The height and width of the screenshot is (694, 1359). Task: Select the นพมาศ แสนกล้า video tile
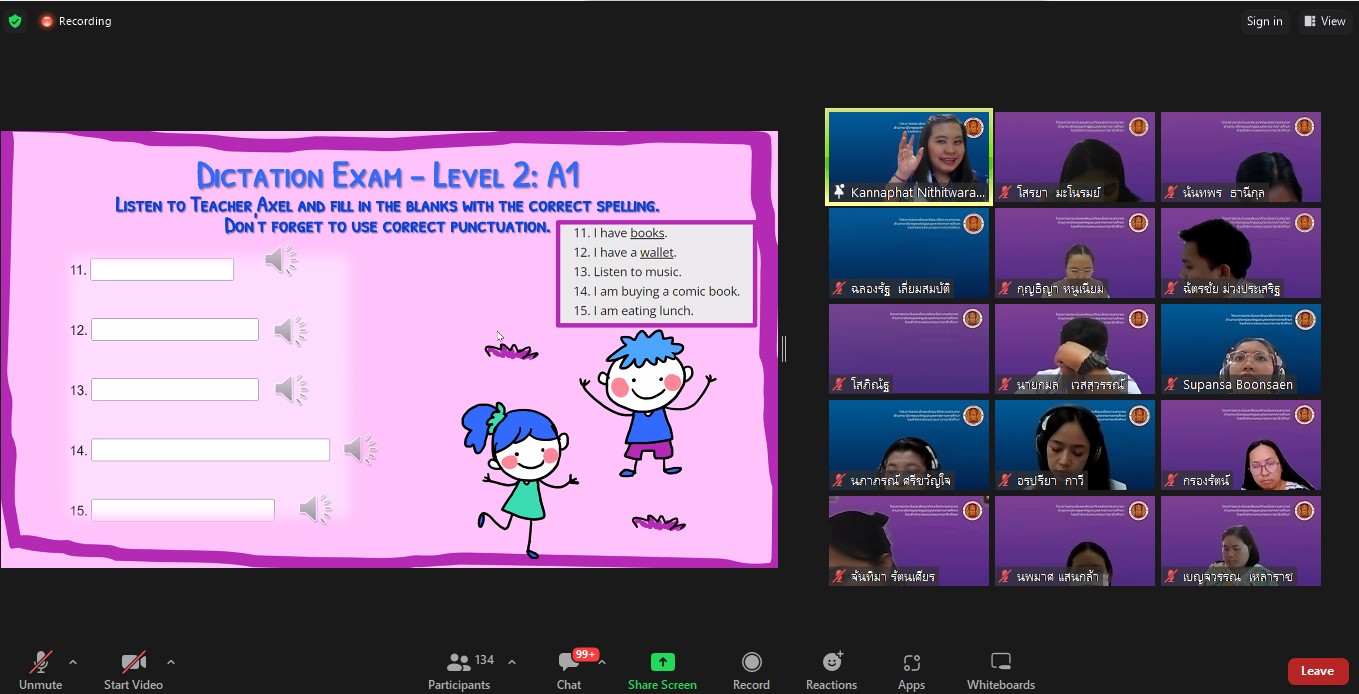1074,541
